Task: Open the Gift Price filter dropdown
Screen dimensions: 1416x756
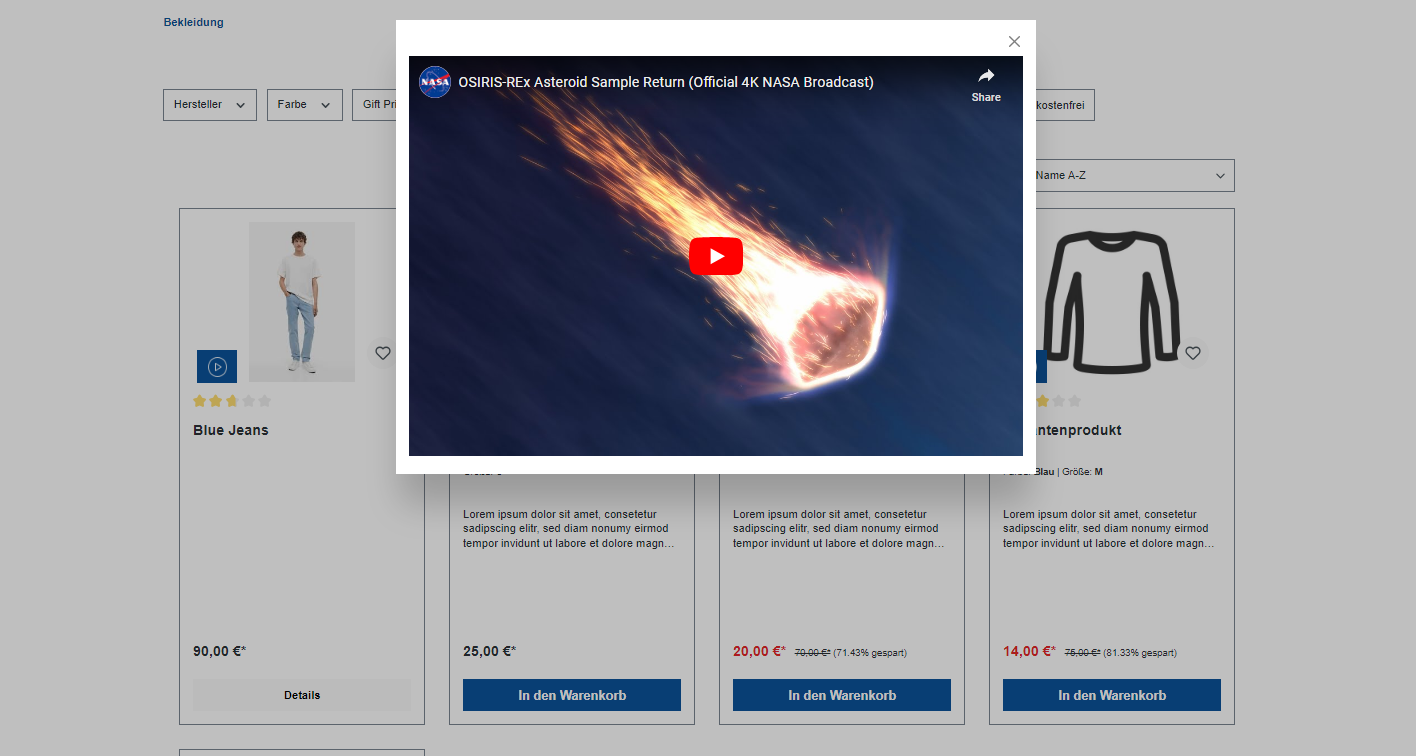Action: (375, 105)
